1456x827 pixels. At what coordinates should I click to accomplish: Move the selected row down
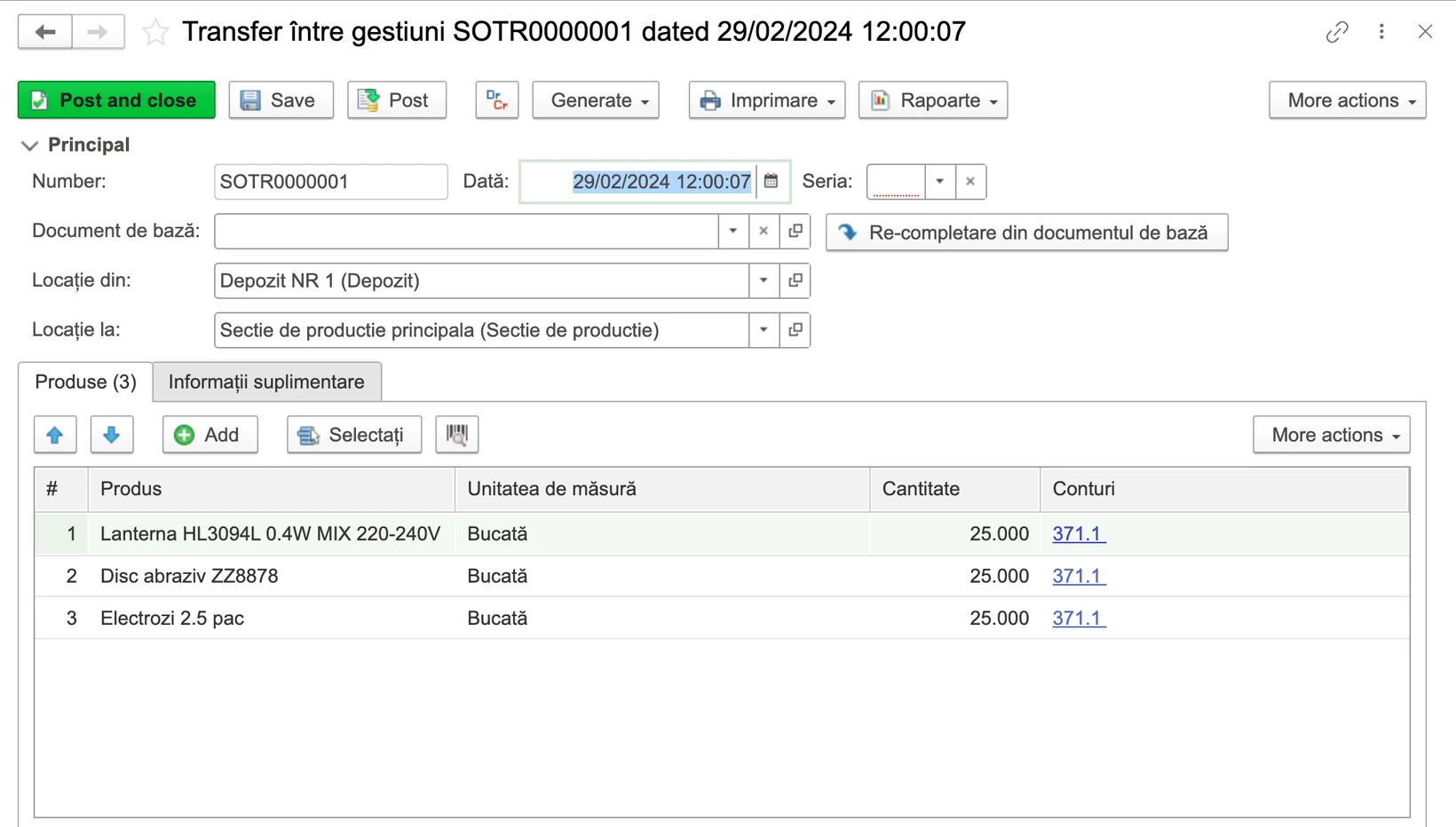112,435
